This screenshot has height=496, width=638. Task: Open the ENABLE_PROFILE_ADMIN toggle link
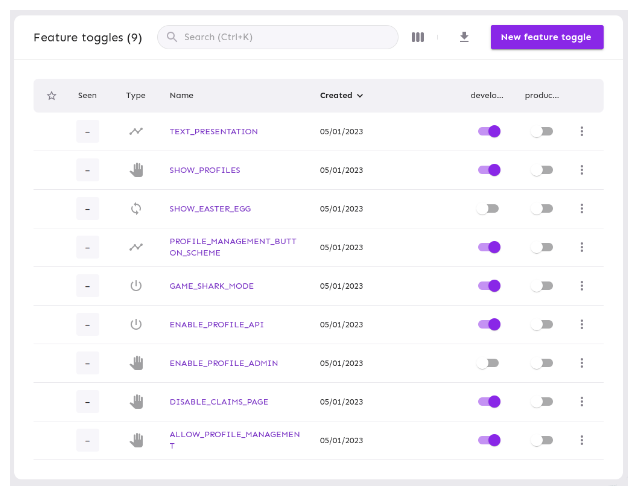coord(224,363)
